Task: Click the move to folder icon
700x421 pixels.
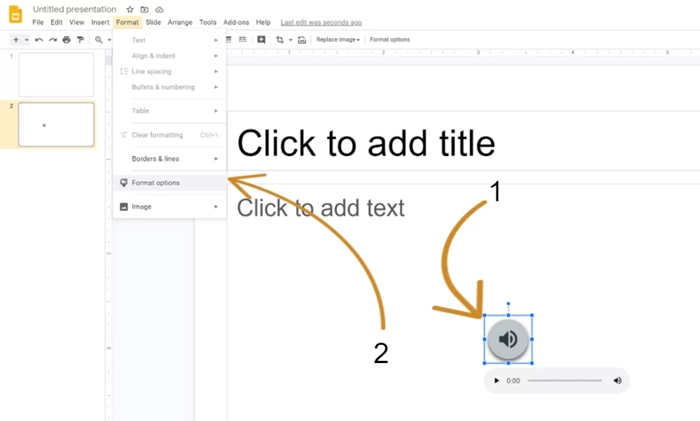Action: click(145, 9)
